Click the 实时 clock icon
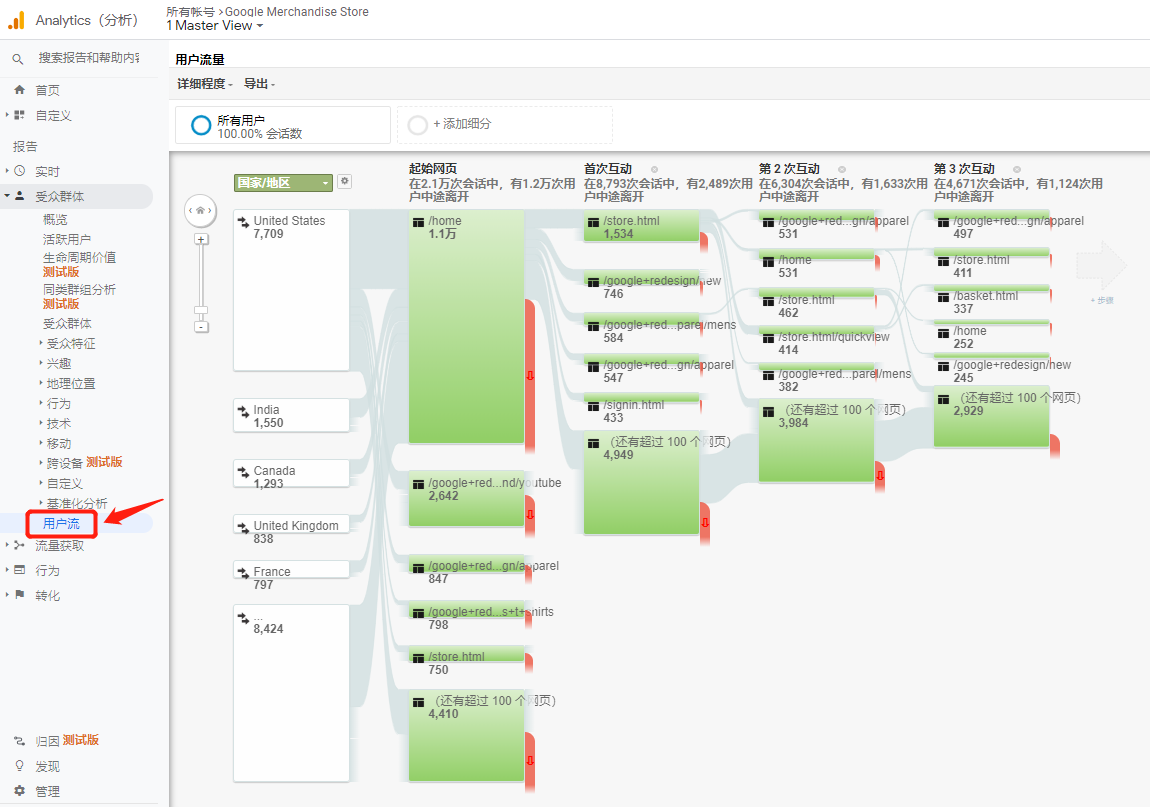This screenshot has width=1150, height=807. pos(20,171)
